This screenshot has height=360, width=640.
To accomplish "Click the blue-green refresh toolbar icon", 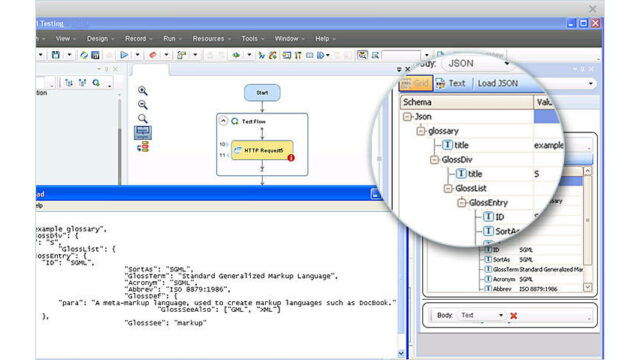I will click(x=84, y=55).
